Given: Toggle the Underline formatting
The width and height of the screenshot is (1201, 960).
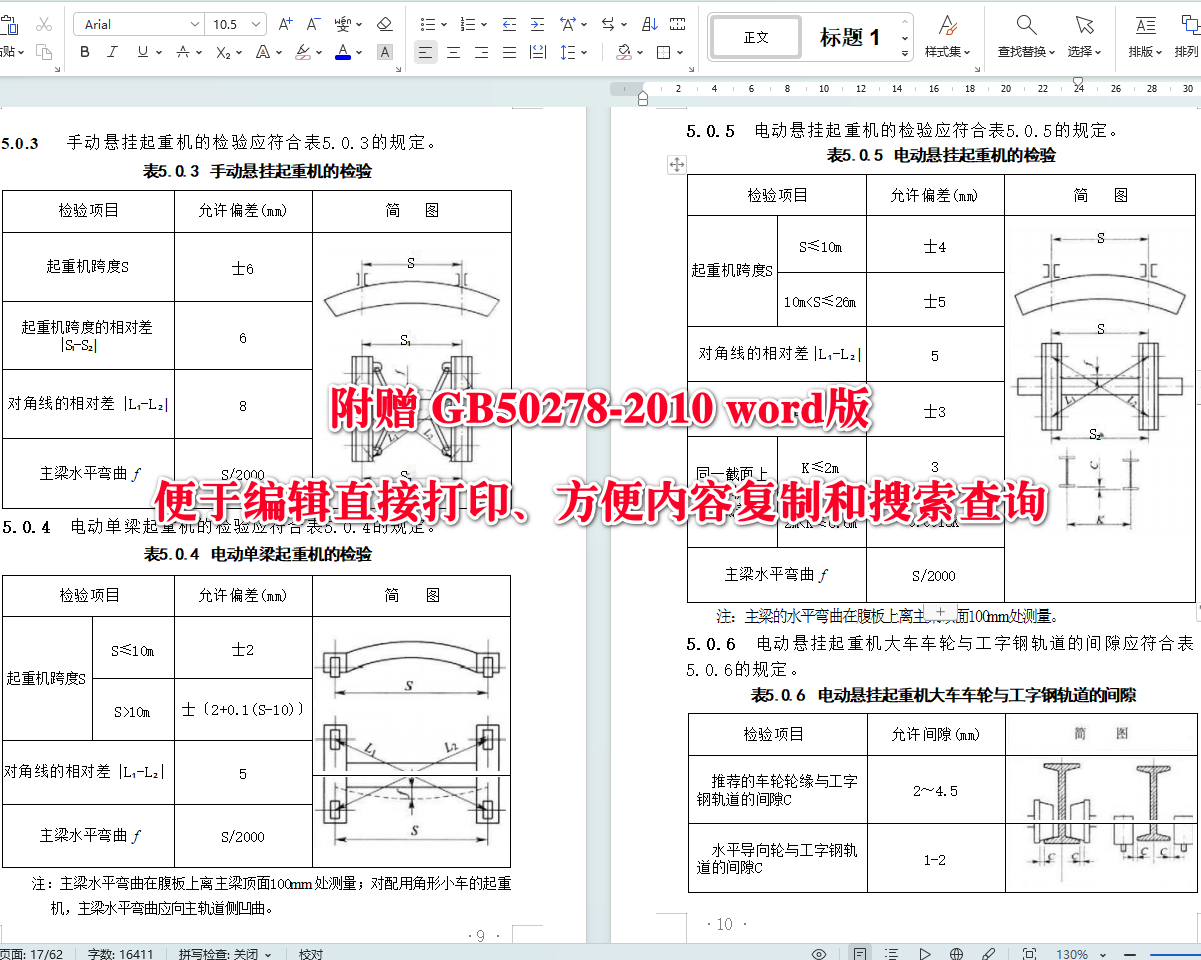Looking at the screenshot, I should click(142, 52).
